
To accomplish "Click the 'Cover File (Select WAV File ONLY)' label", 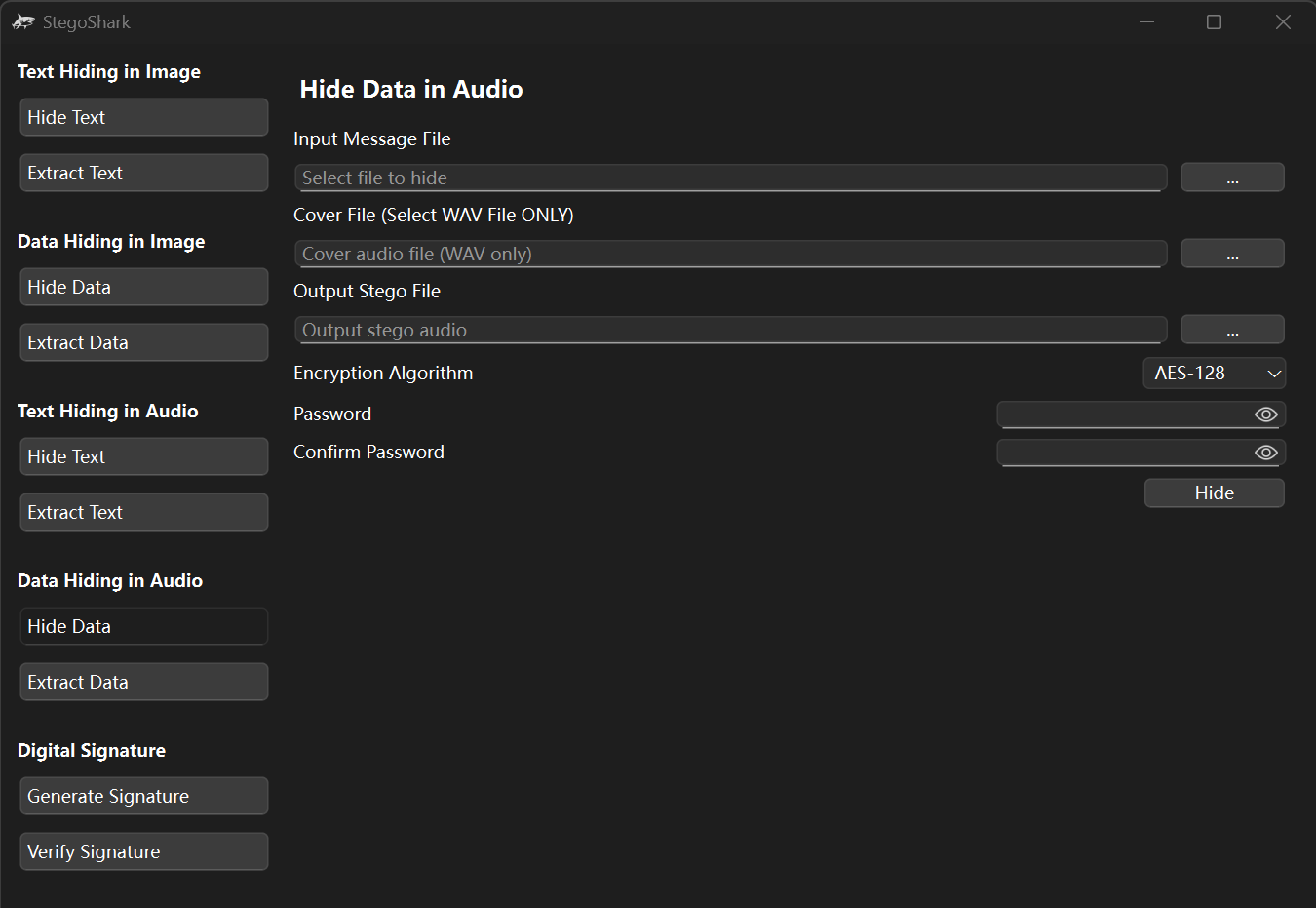I will click(434, 215).
